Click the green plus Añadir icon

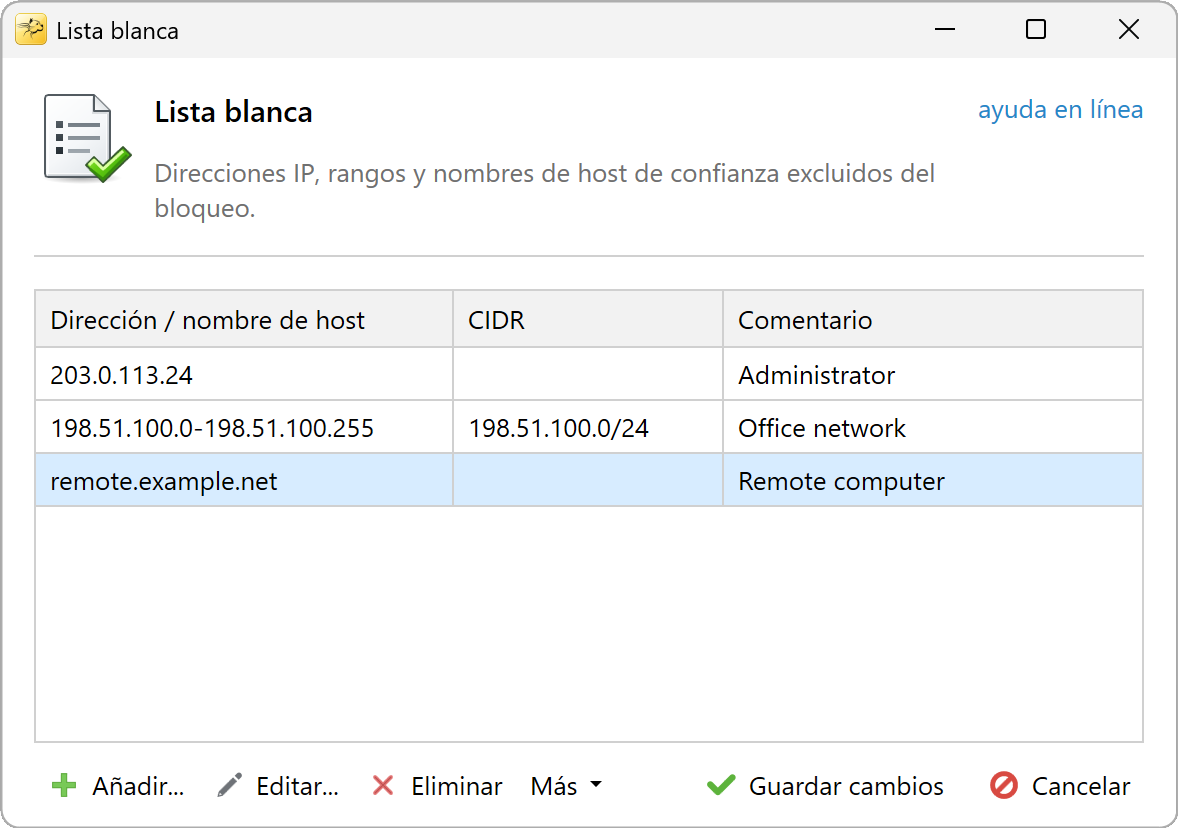(64, 785)
